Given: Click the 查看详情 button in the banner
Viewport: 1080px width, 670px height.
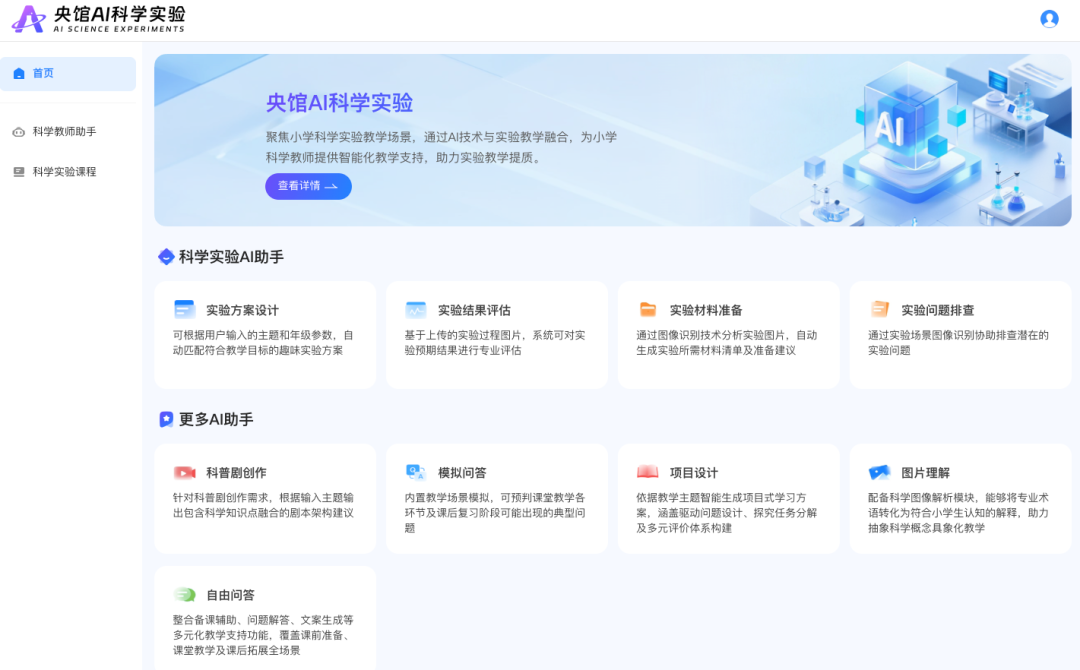Looking at the screenshot, I should (307, 186).
